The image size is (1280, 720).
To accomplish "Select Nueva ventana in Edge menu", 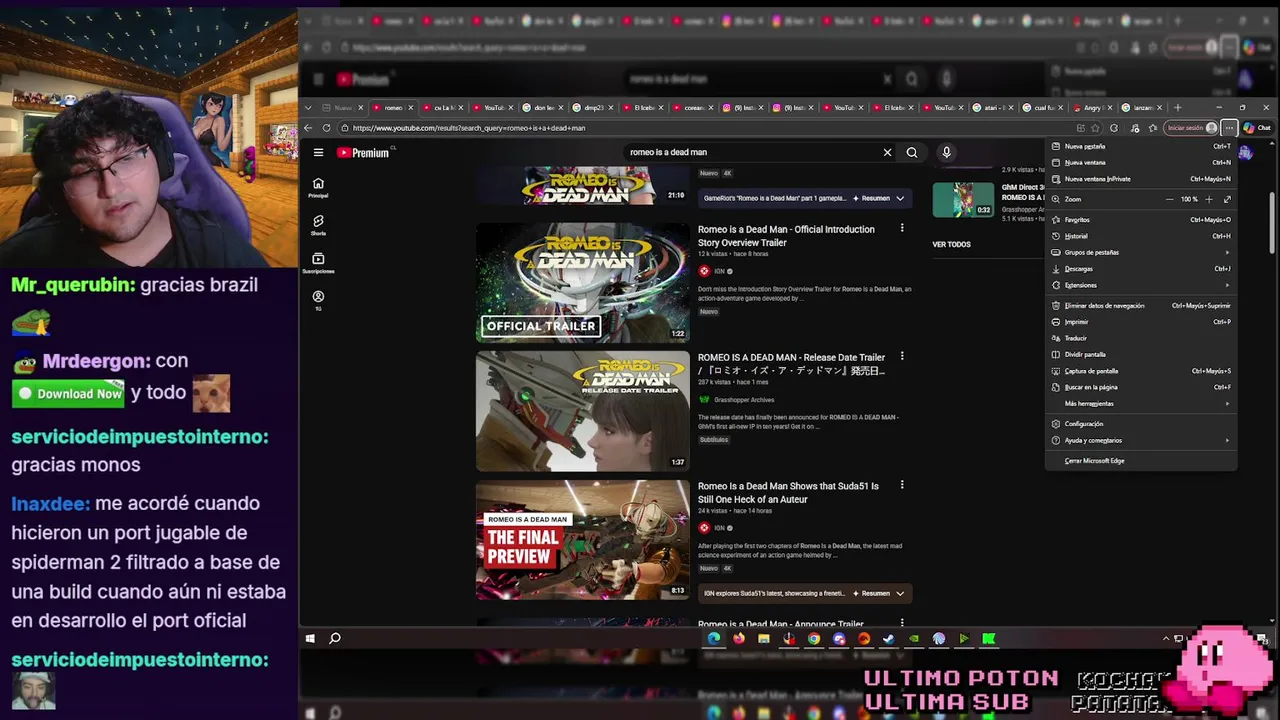I will [x=1141, y=162].
